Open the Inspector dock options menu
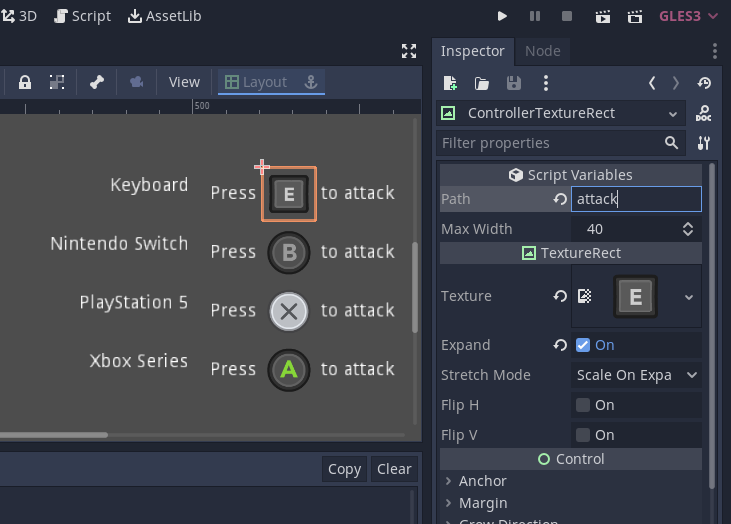Screen dimensions: 731x524 click(715, 51)
